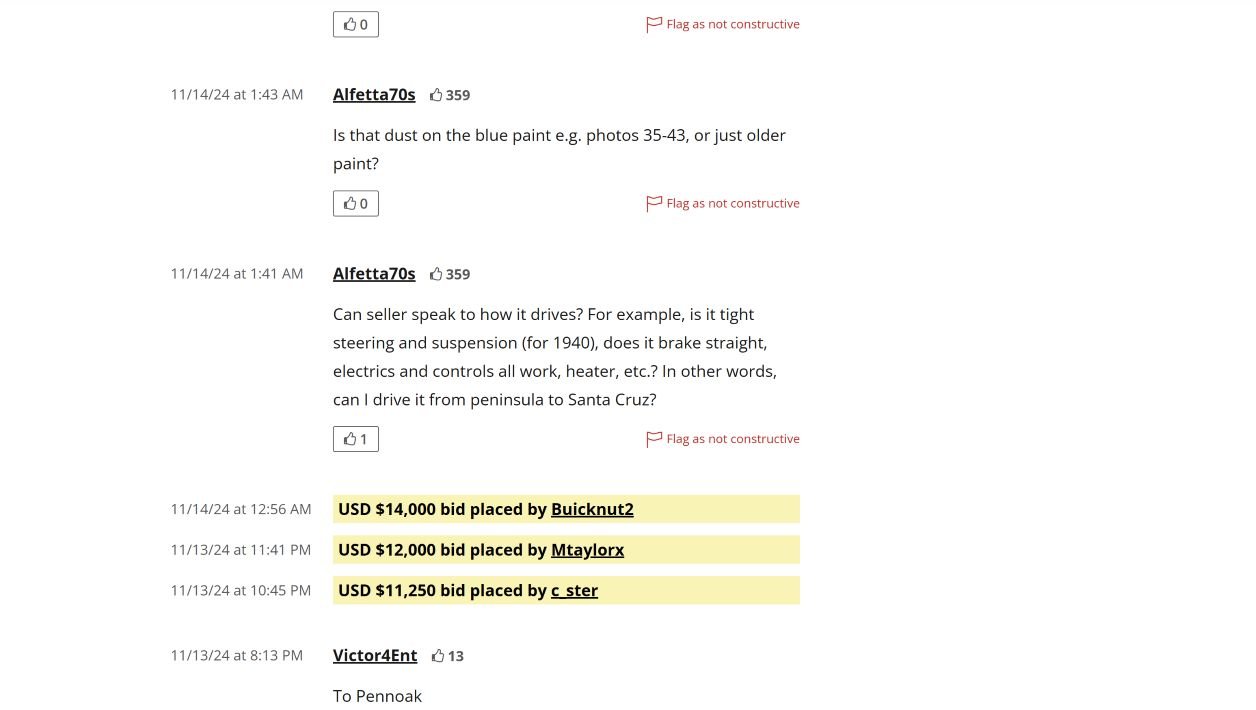1256x710 pixels.
Task: Open bidder c_ster's profile
Action: pyautogui.click(x=574, y=591)
